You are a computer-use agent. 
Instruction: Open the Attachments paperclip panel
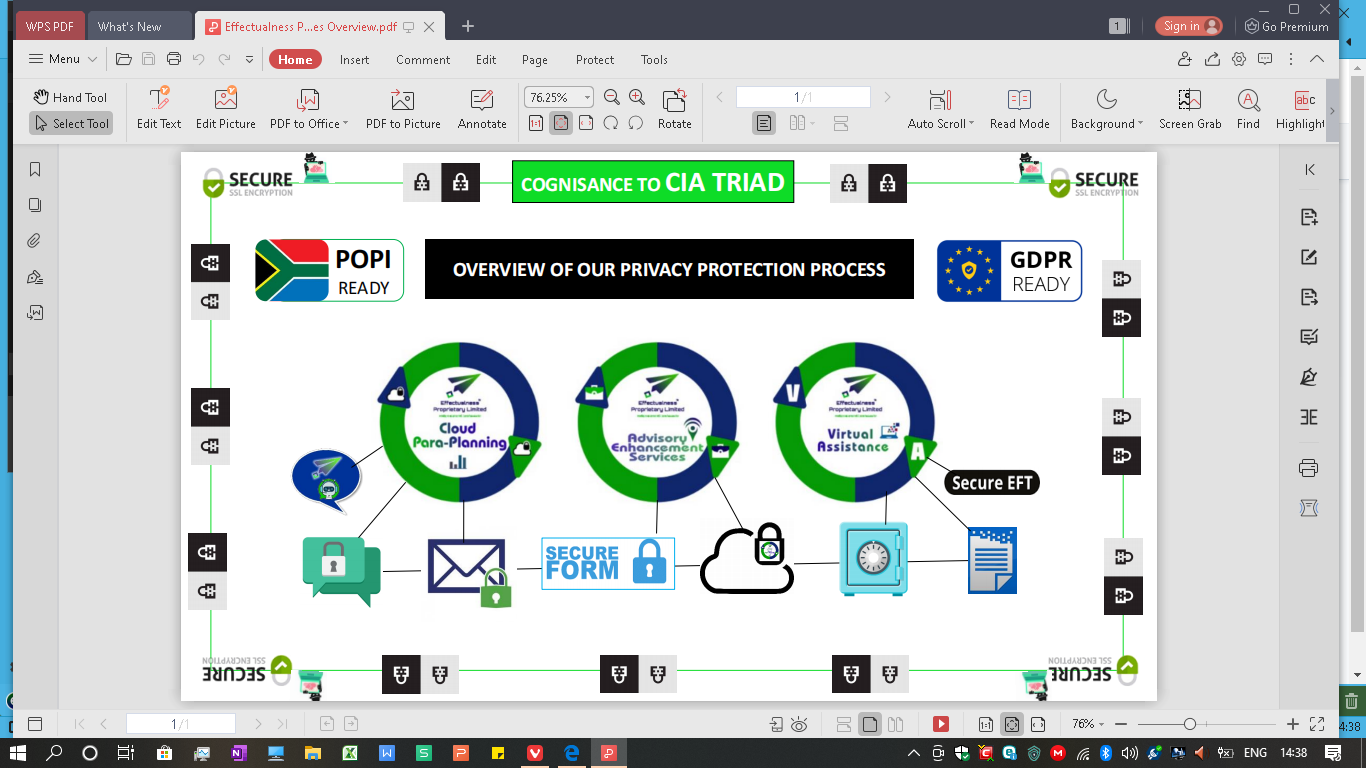point(35,241)
